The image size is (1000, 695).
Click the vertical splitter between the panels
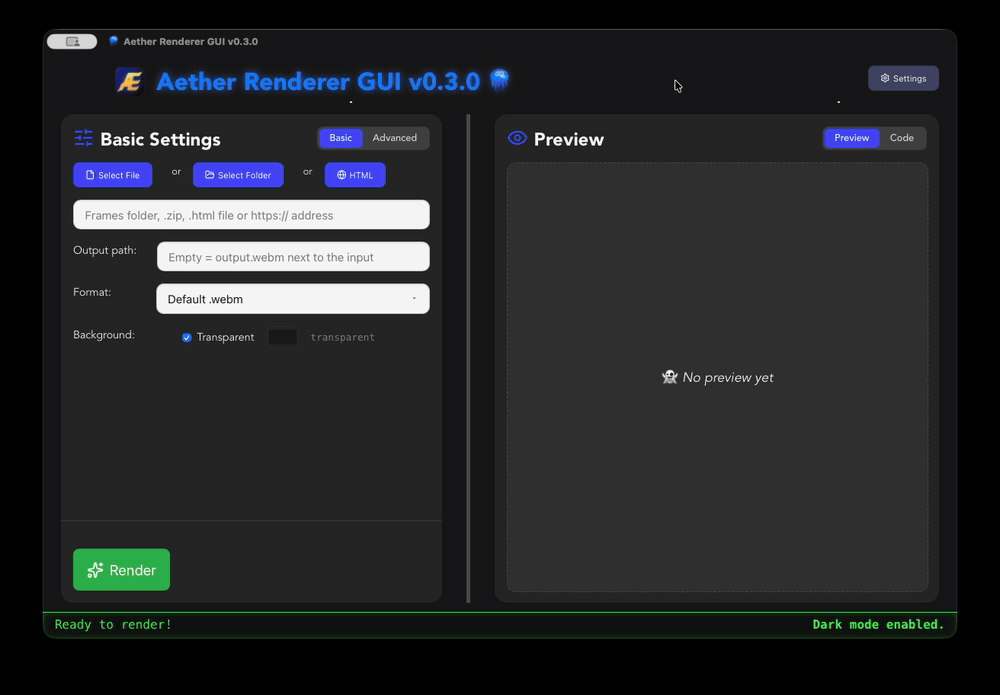(x=468, y=358)
